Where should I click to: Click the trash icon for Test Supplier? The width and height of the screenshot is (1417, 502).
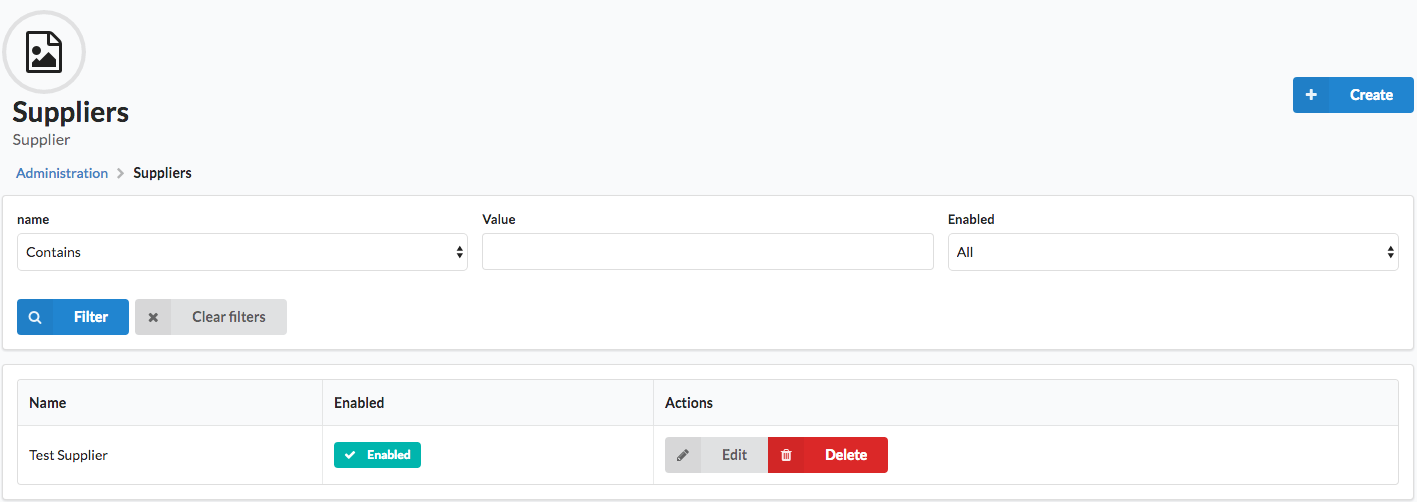pos(786,455)
